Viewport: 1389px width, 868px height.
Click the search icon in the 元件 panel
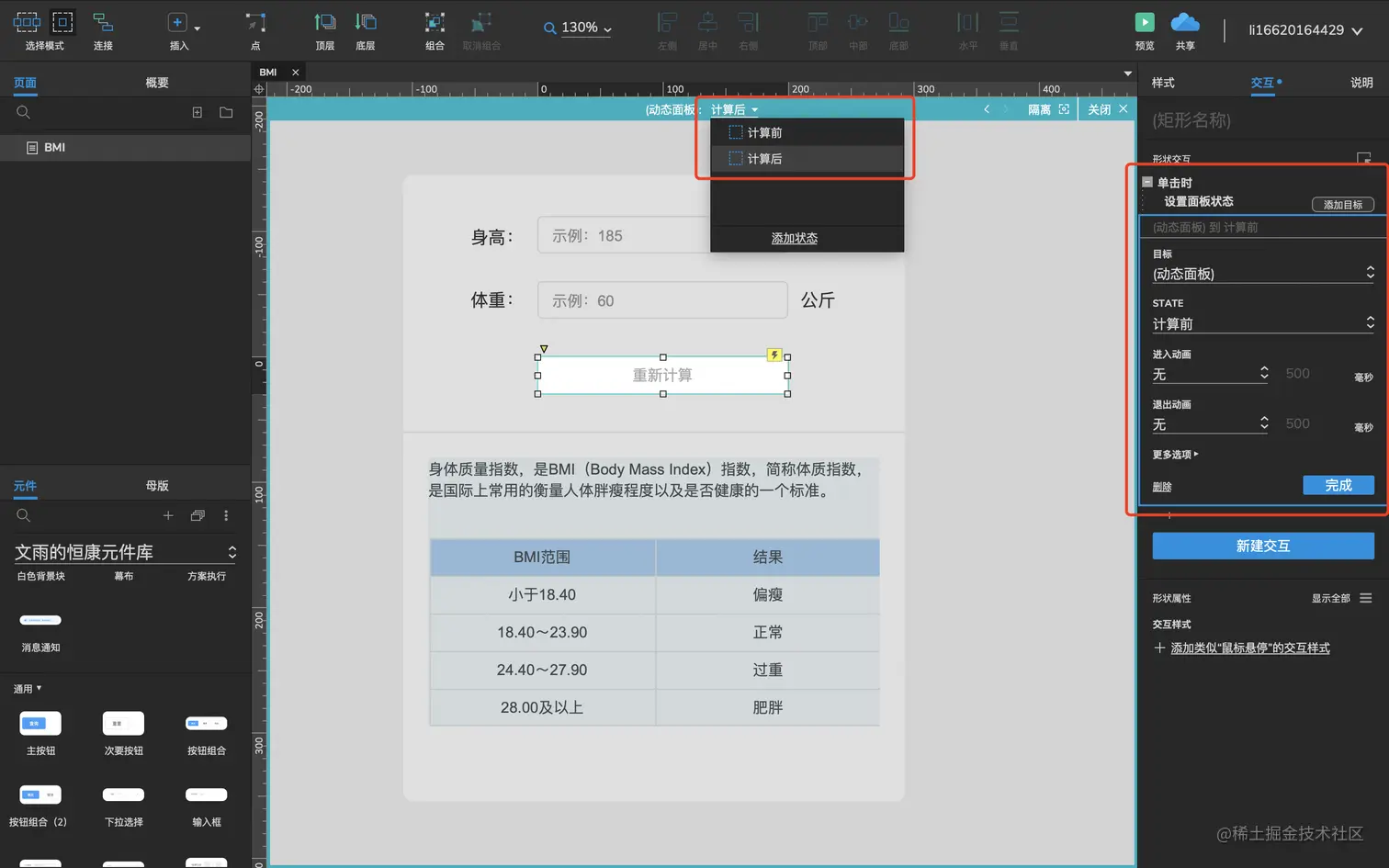24,515
